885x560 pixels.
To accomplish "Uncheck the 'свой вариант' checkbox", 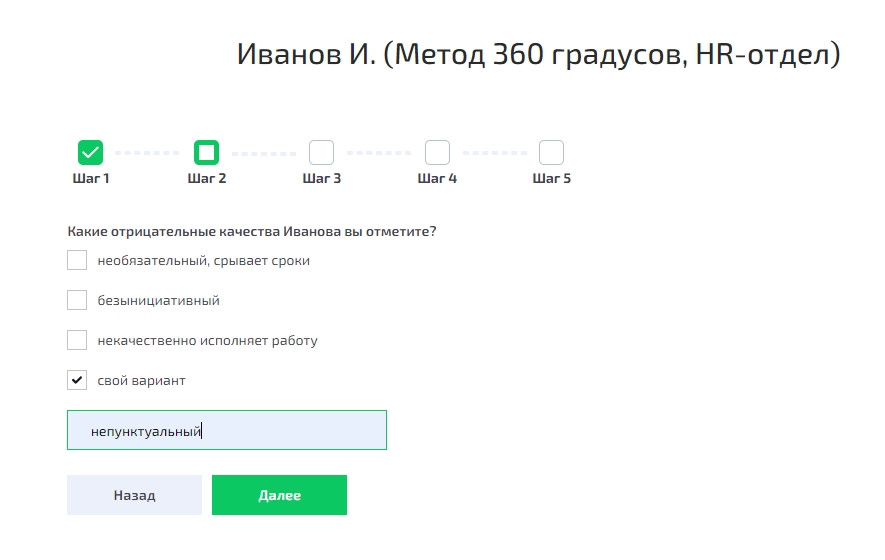I will click(x=77, y=380).
